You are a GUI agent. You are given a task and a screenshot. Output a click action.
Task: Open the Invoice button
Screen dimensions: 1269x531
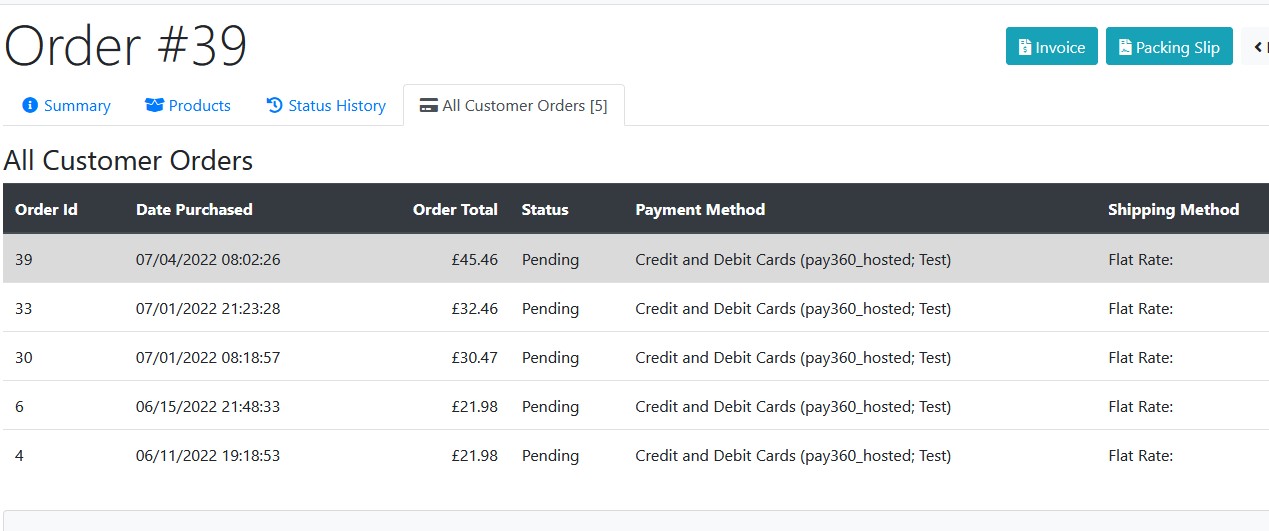point(1052,46)
